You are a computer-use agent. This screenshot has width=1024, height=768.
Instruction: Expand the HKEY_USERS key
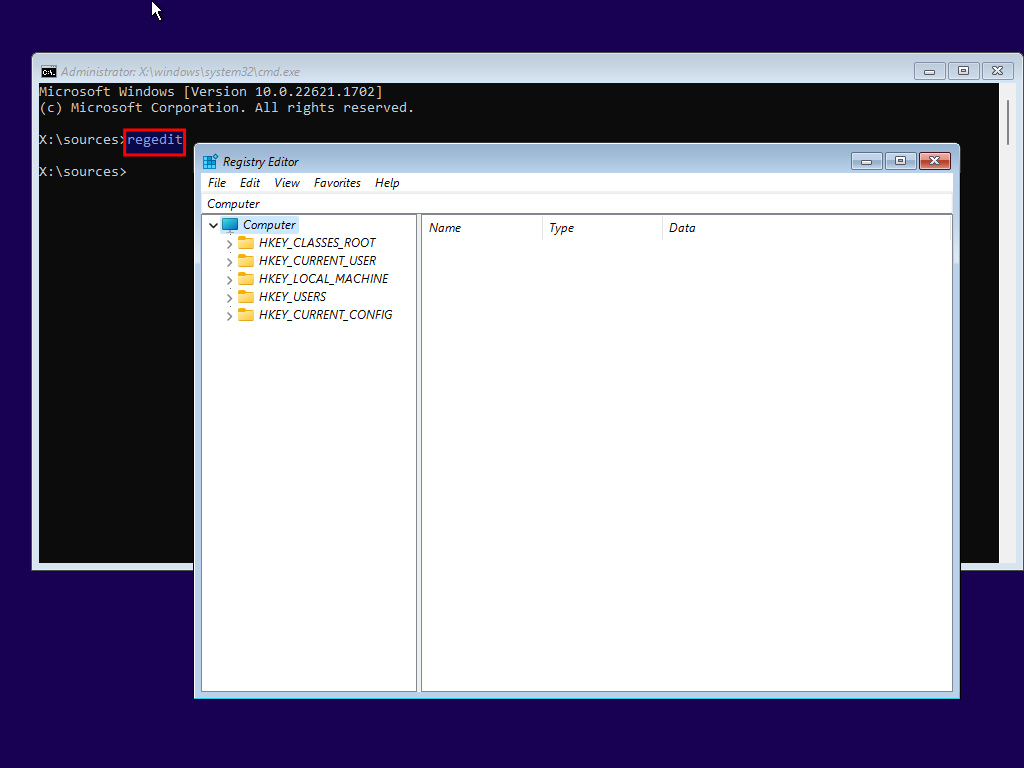coord(229,298)
